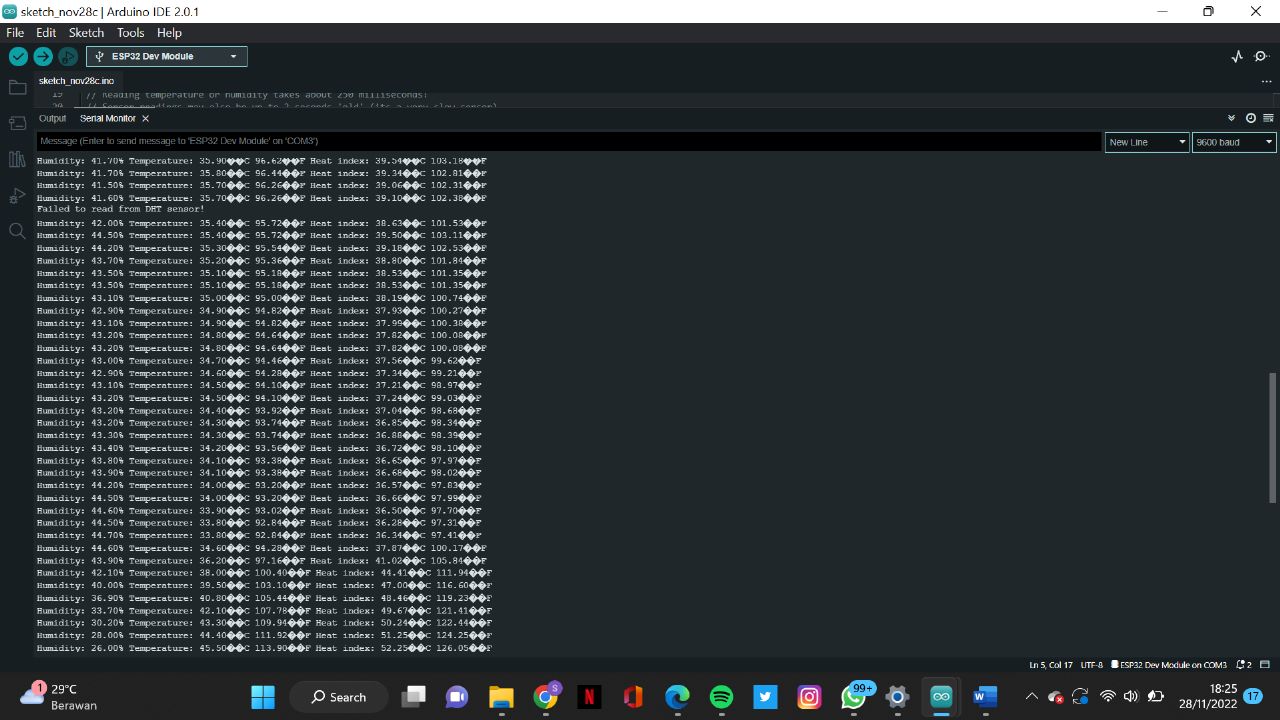Open the Tools menu
Viewport: 1280px width, 720px height.
click(x=130, y=32)
